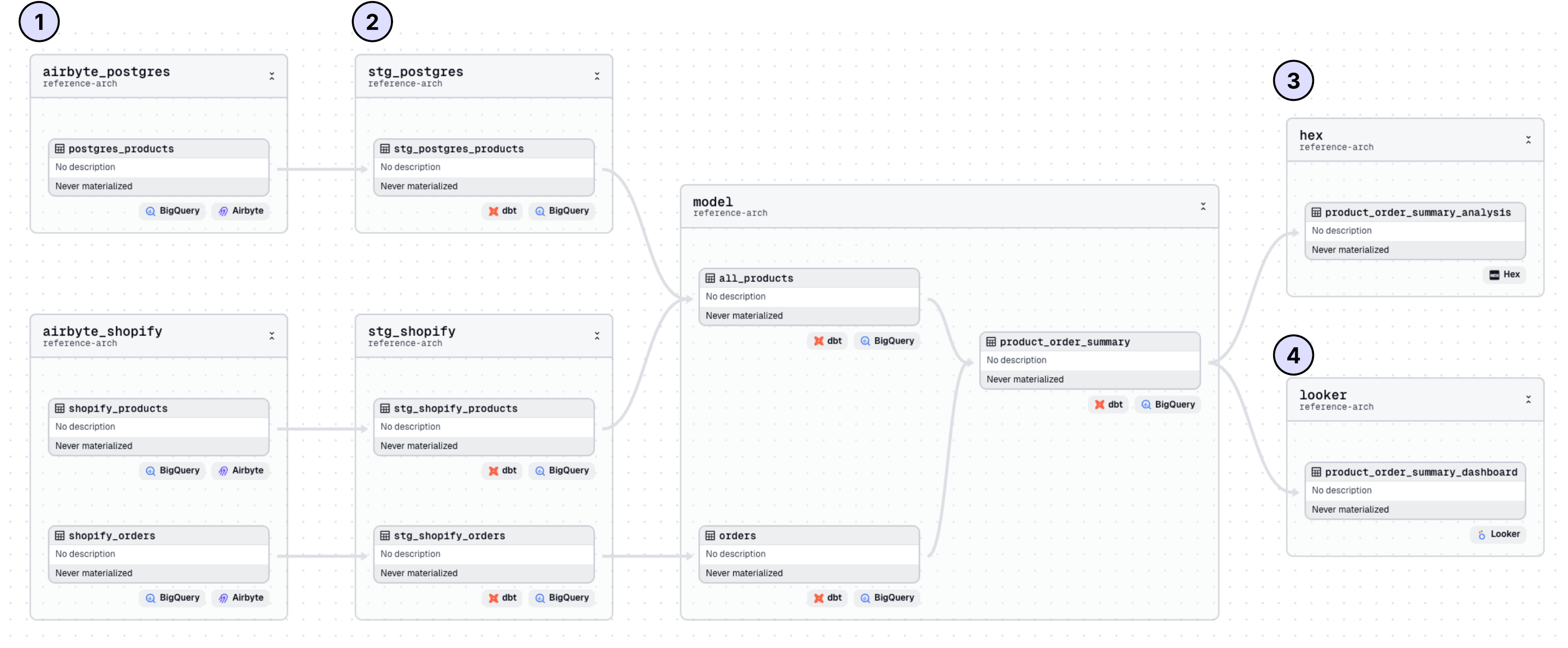
Task: Open the stg_shopify_orders asset node
Action: (x=483, y=554)
